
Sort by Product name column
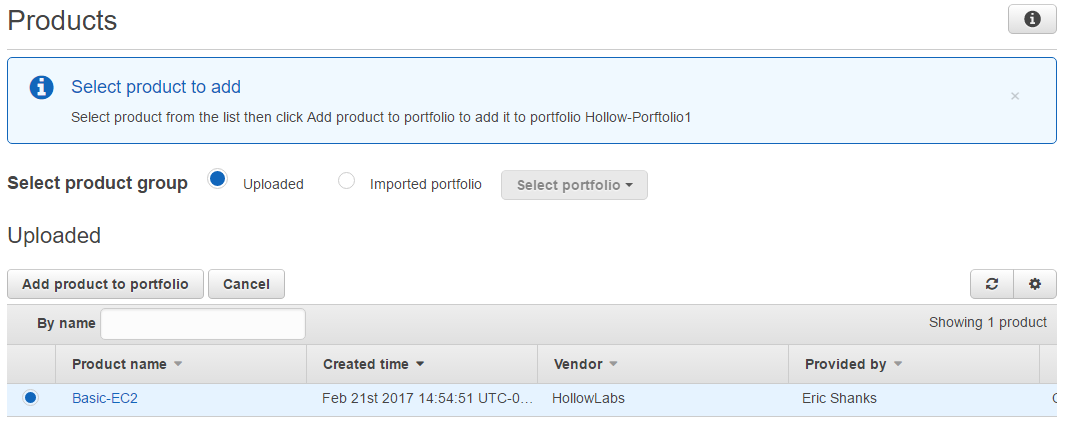coord(127,364)
